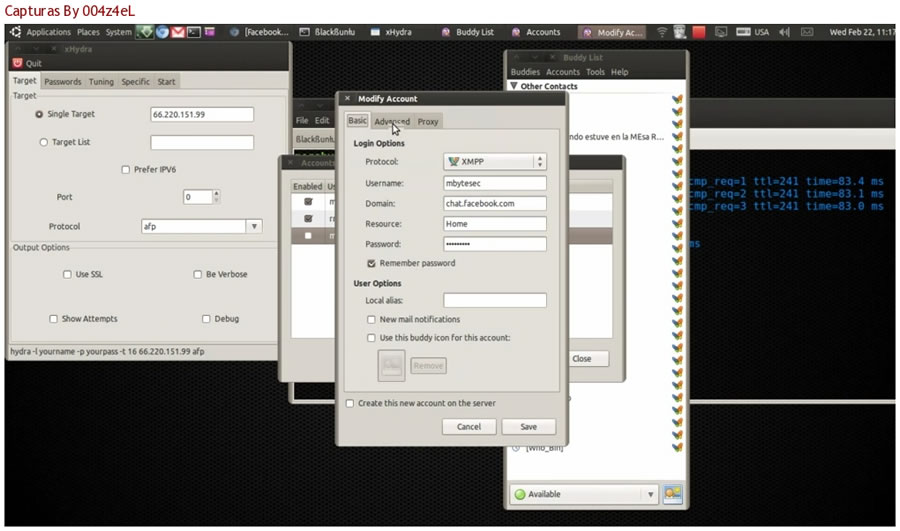The image size is (900, 531).
Task: Switch to xHydra taskbar entry
Action: click(x=391, y=32)
